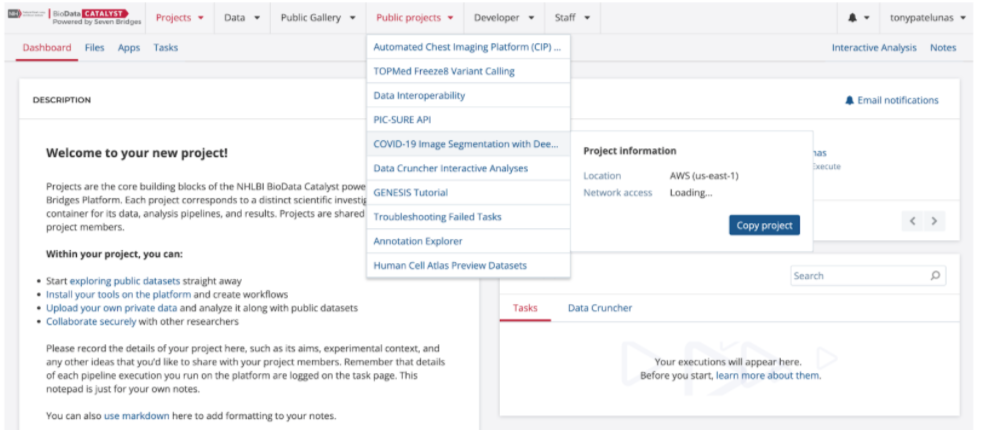Open Install your tools on the platform link
Viewport: 981px width, 430px height.
click(118, 294)
